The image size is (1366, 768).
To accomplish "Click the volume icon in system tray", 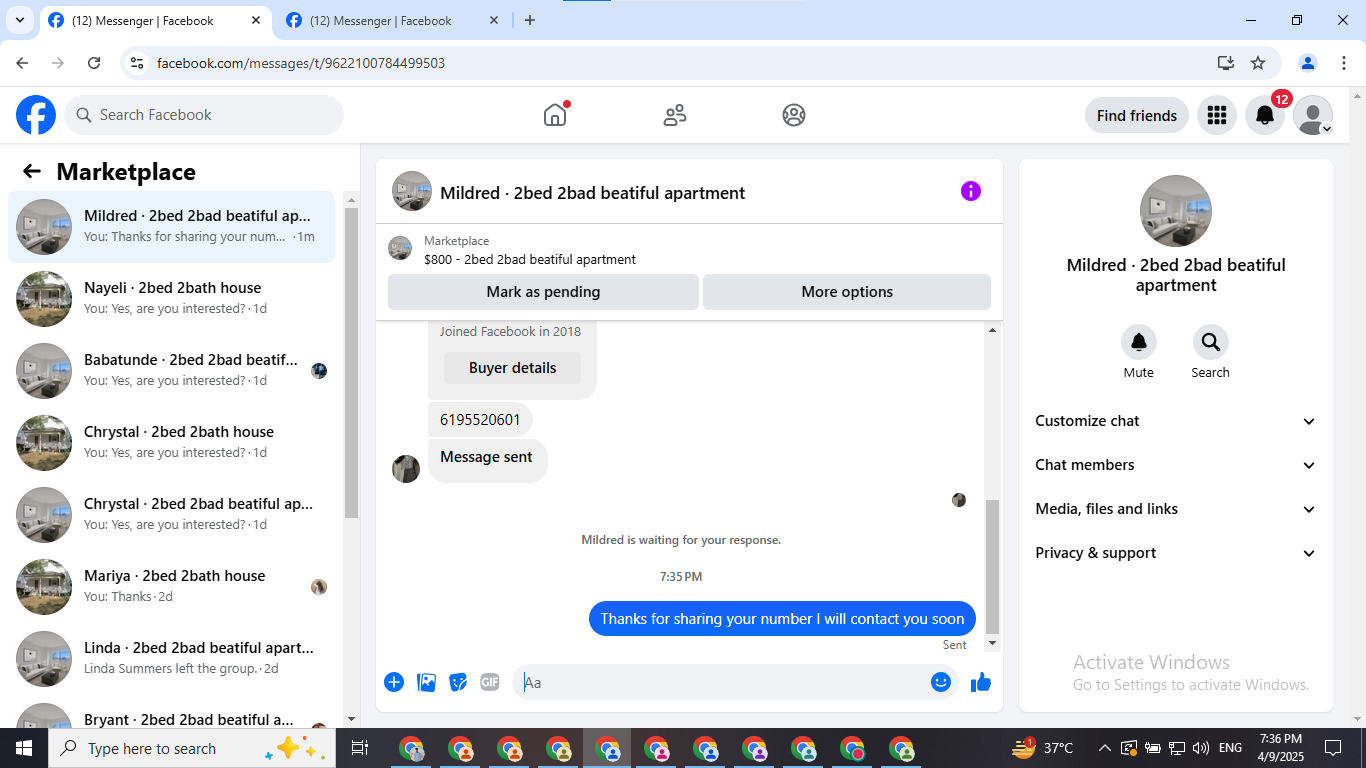I will pyautogui.click(x=1202, y=748).
